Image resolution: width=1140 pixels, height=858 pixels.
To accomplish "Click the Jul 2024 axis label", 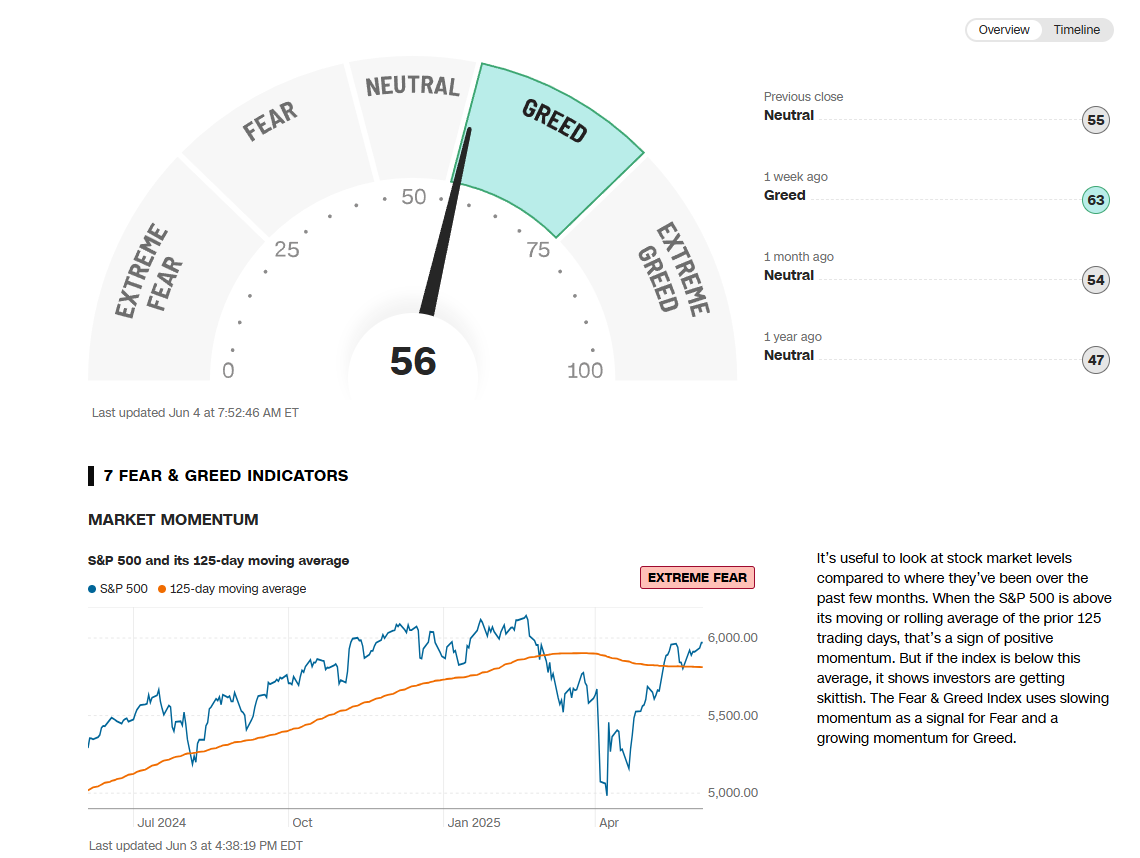I will pos(161,823).
